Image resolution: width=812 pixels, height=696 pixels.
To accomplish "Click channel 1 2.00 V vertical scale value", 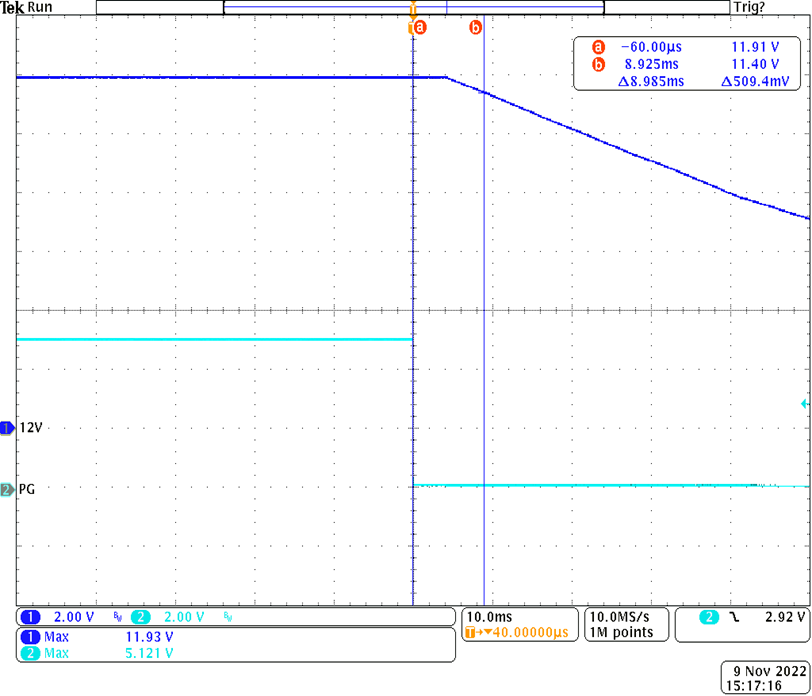I will click(x=74, y=617).
